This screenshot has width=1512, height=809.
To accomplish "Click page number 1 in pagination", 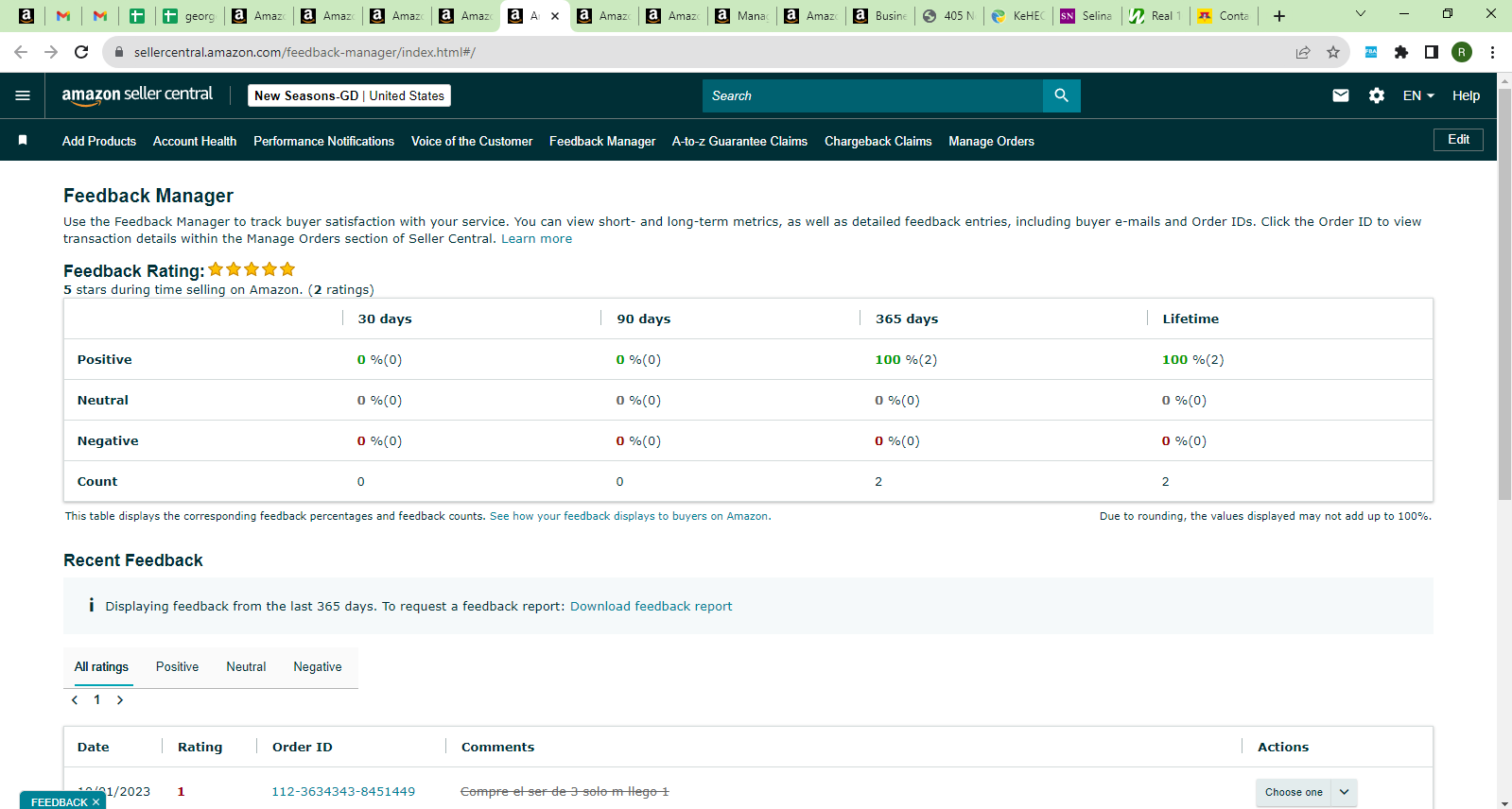I will [96, 700].
